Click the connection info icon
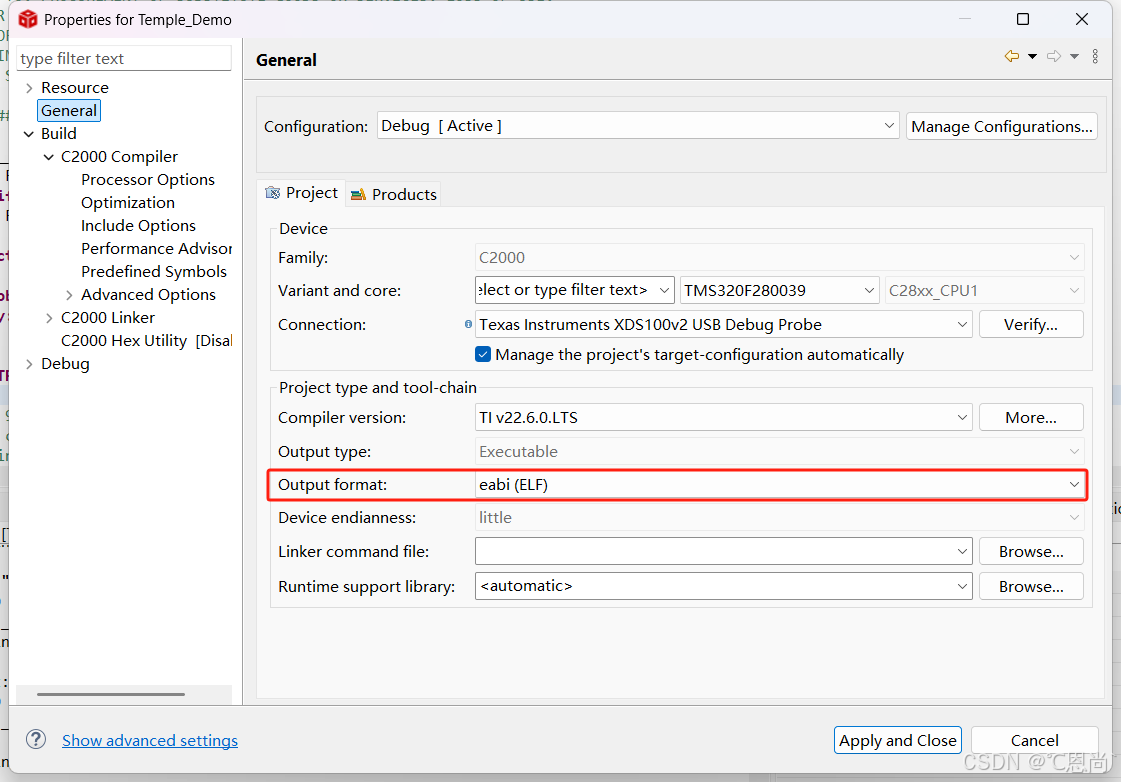 [468, 324]
